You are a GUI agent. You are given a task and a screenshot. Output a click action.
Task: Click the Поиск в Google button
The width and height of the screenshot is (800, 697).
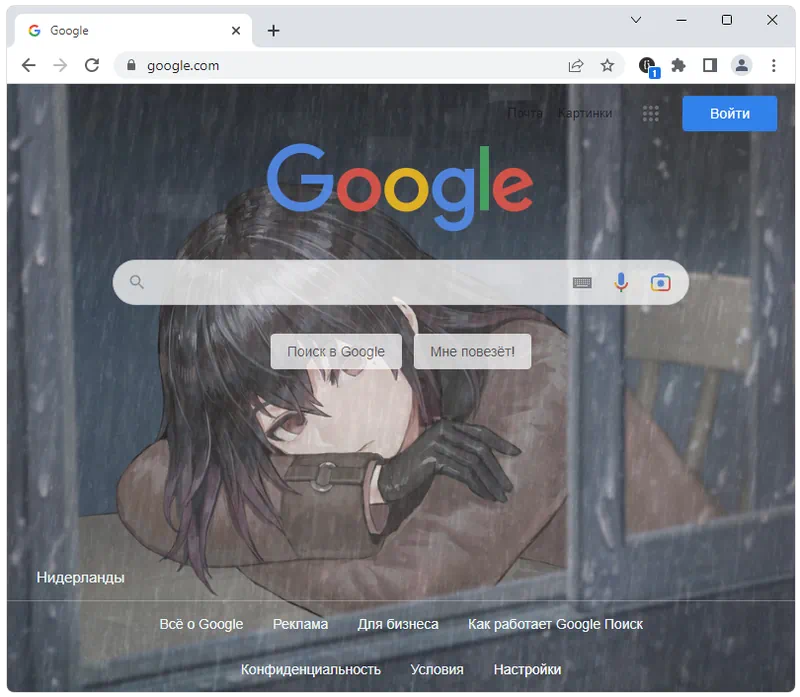pyautogui.click(x=336, y=352)
